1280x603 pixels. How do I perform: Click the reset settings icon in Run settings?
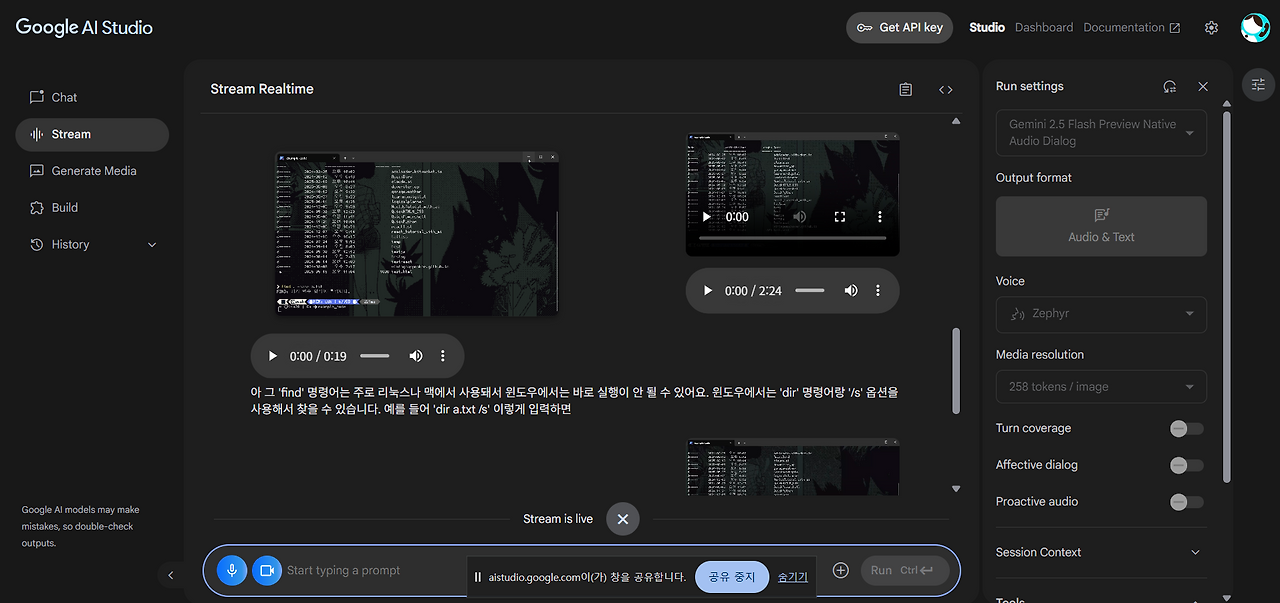tap(1169, 87)
